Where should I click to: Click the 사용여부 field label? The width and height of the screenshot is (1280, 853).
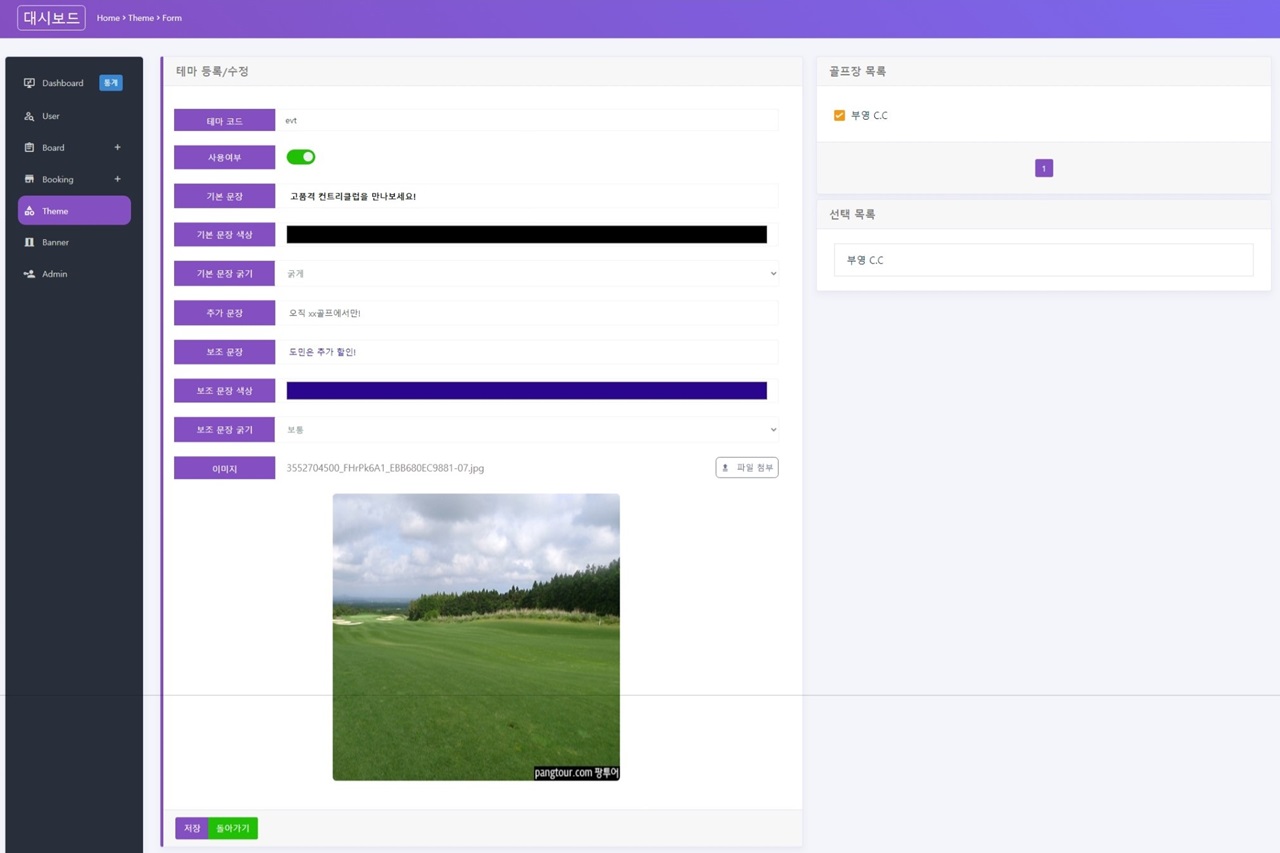pos(225,157)
